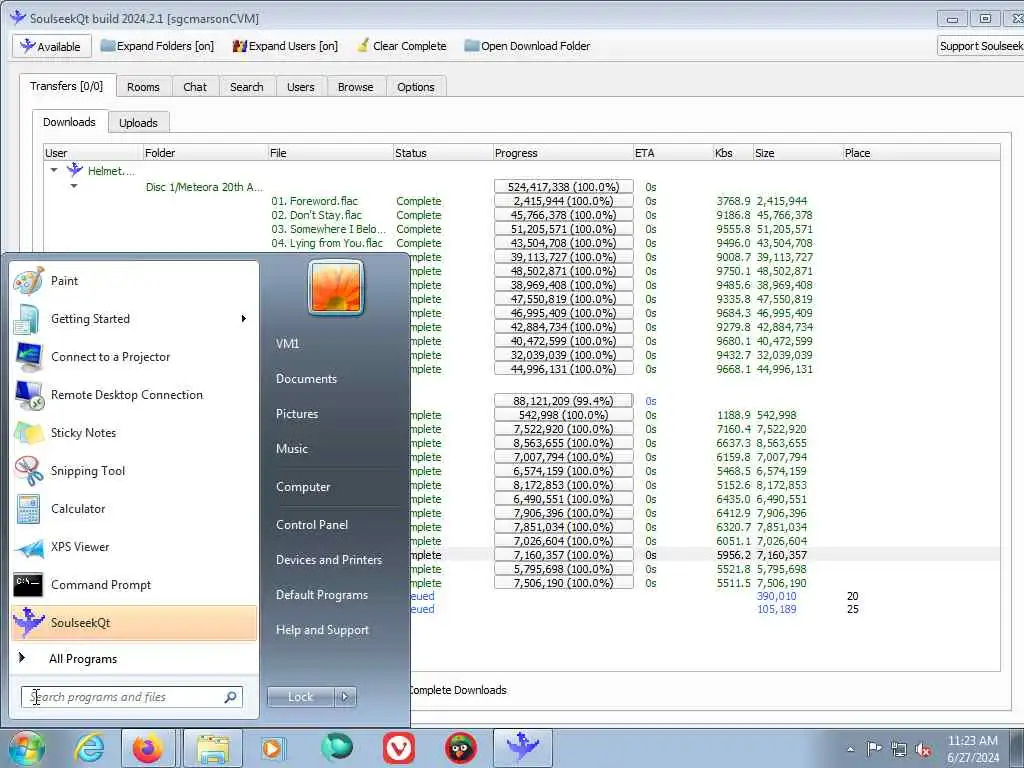The height and width of the screenshot is (768, 1024).
Task: Show hidden tray icons arrow
Action: [x=850, y=749]
